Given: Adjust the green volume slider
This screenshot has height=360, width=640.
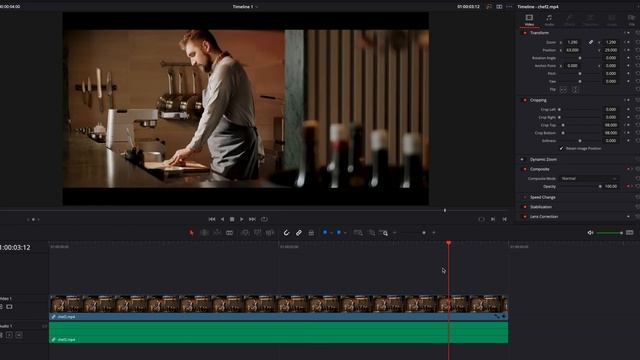Looking at the screenshot, I should point(609,233).
